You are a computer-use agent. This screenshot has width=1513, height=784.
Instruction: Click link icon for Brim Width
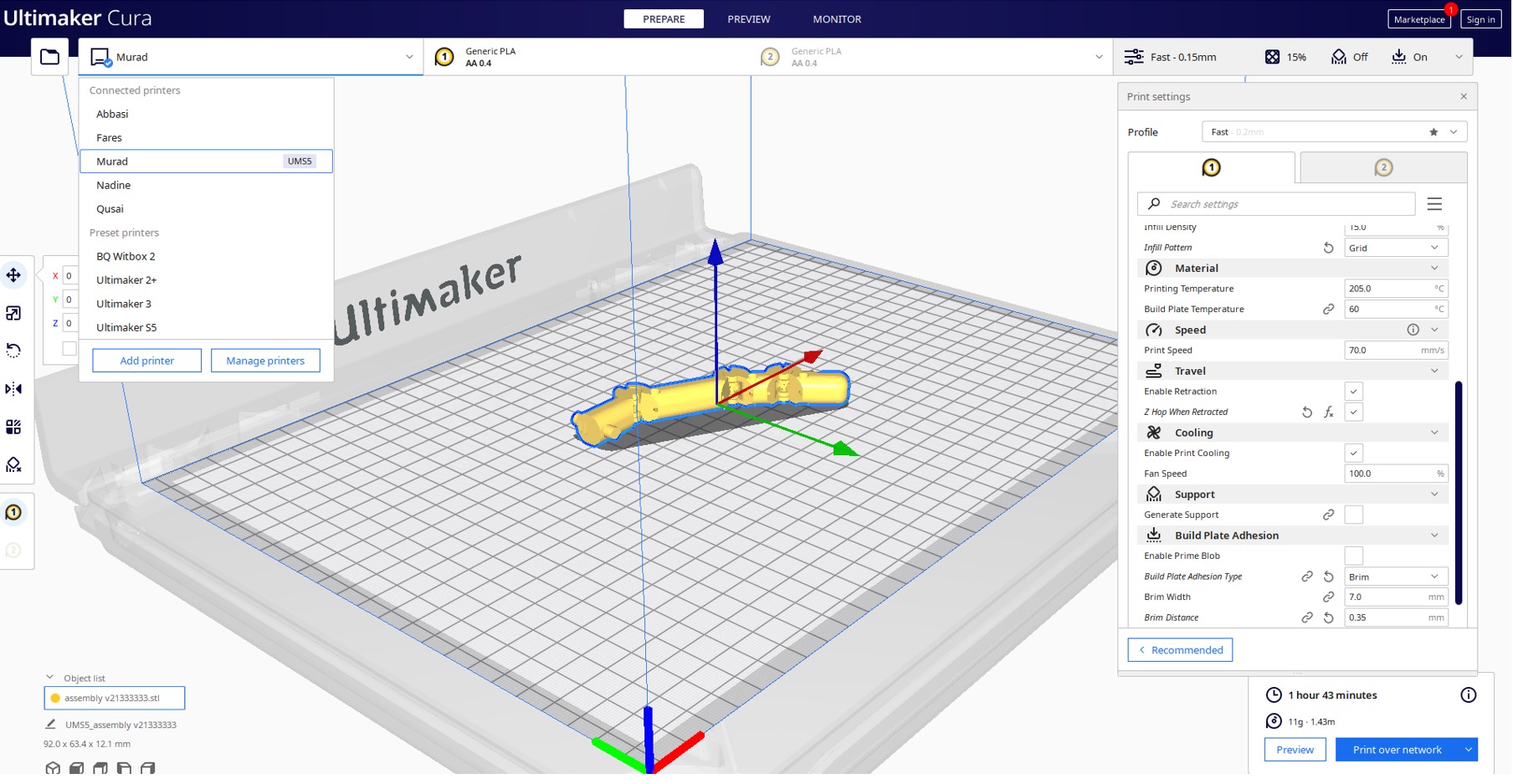[x=1329, y=597]
